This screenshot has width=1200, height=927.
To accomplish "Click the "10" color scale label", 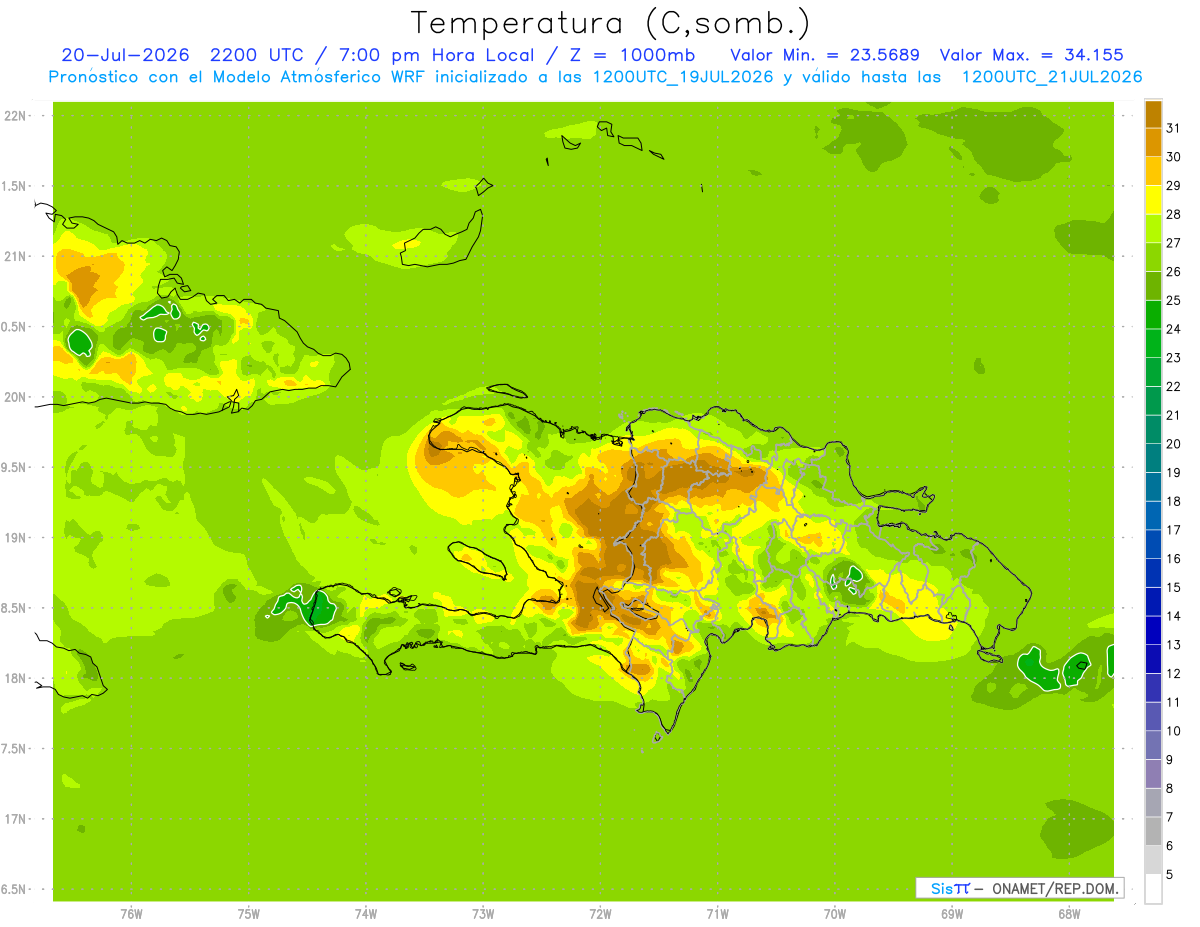I will tap(1174, 731).
